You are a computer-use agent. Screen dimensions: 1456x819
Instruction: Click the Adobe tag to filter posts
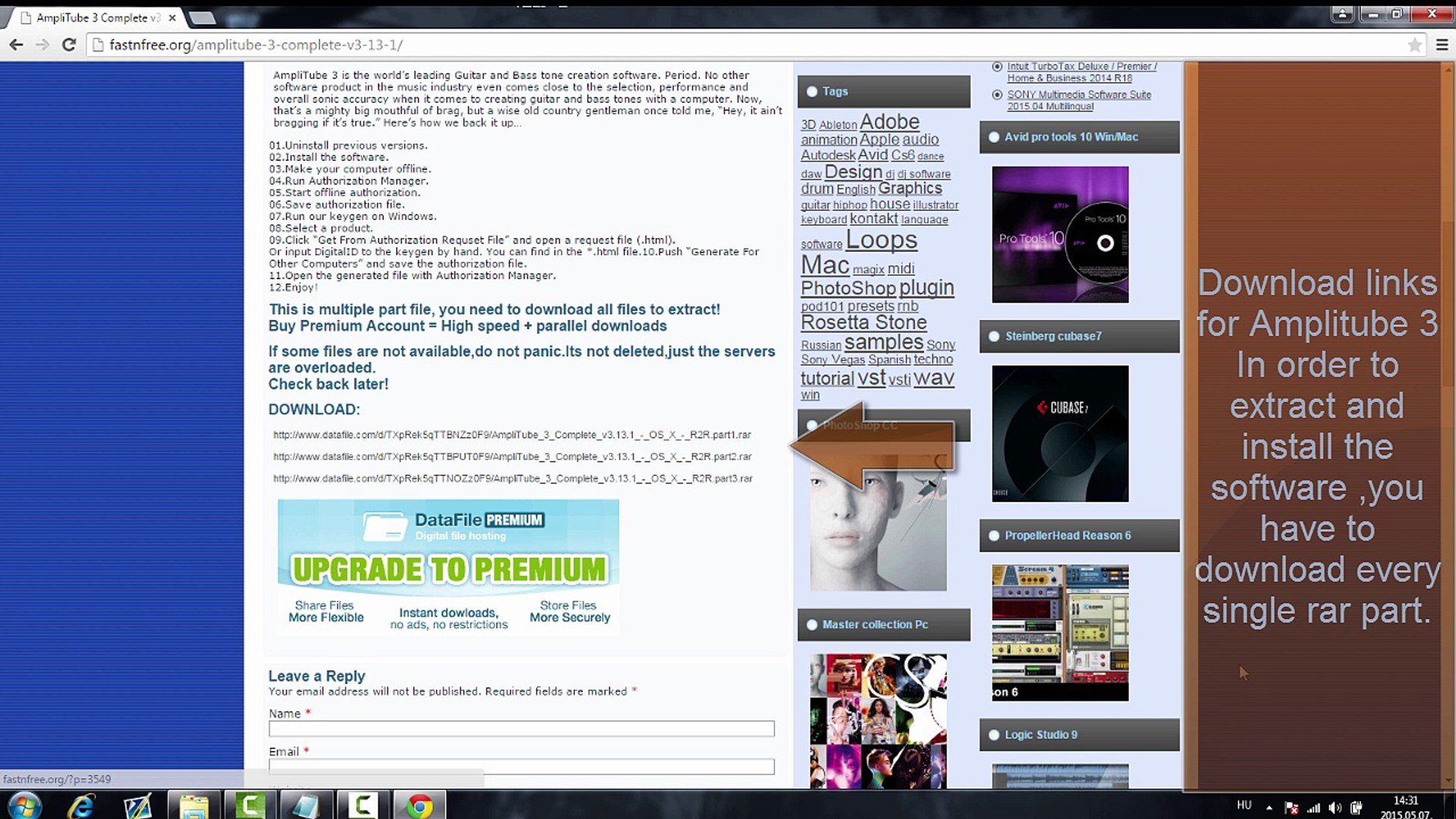tap(889, 121)
